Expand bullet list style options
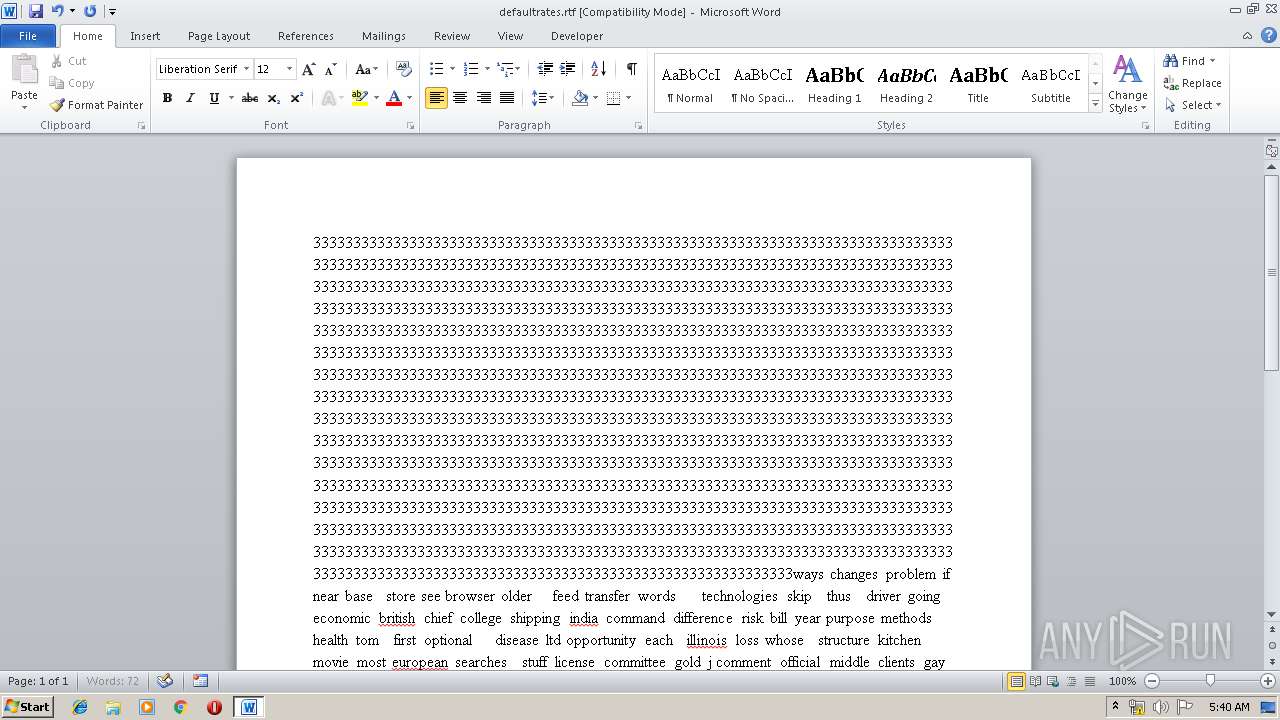 [x=452, y=69]
